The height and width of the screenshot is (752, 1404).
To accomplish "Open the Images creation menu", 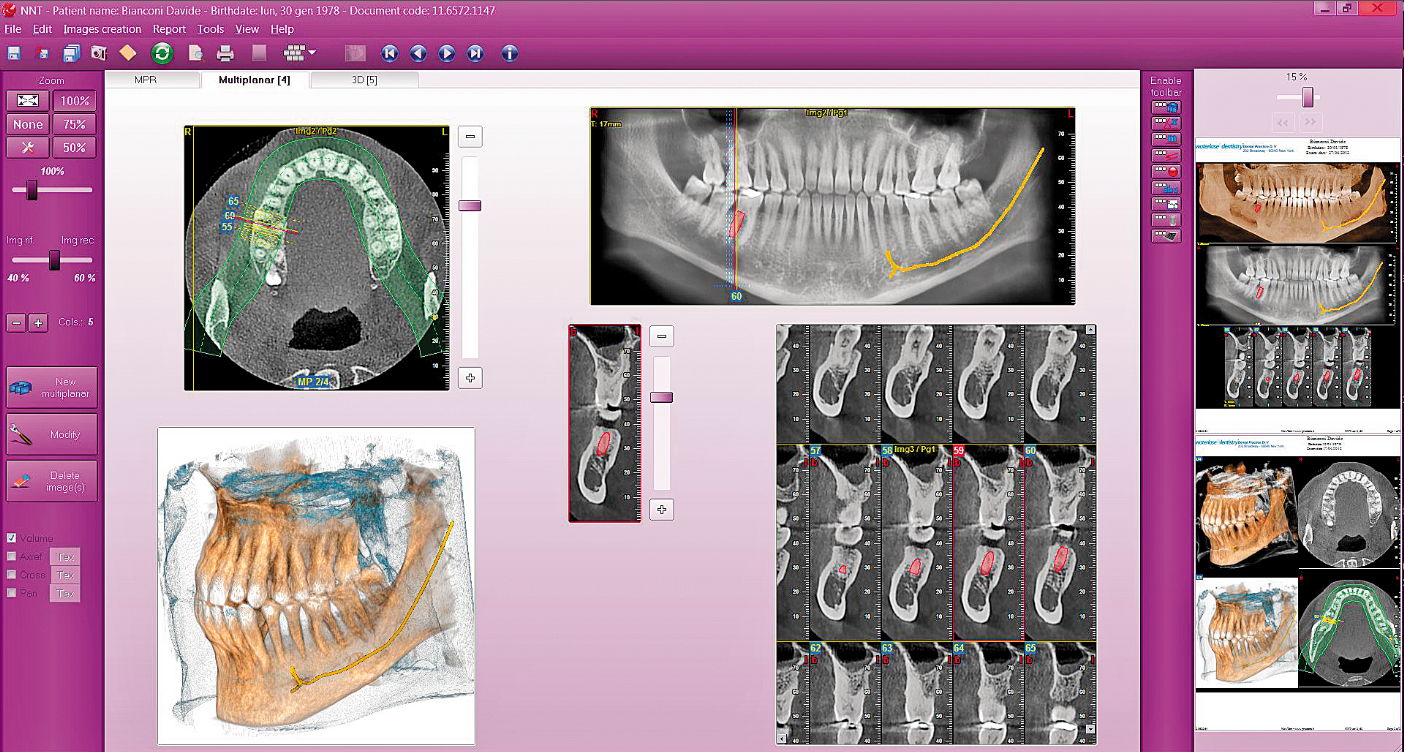I will tap(102, 30).
